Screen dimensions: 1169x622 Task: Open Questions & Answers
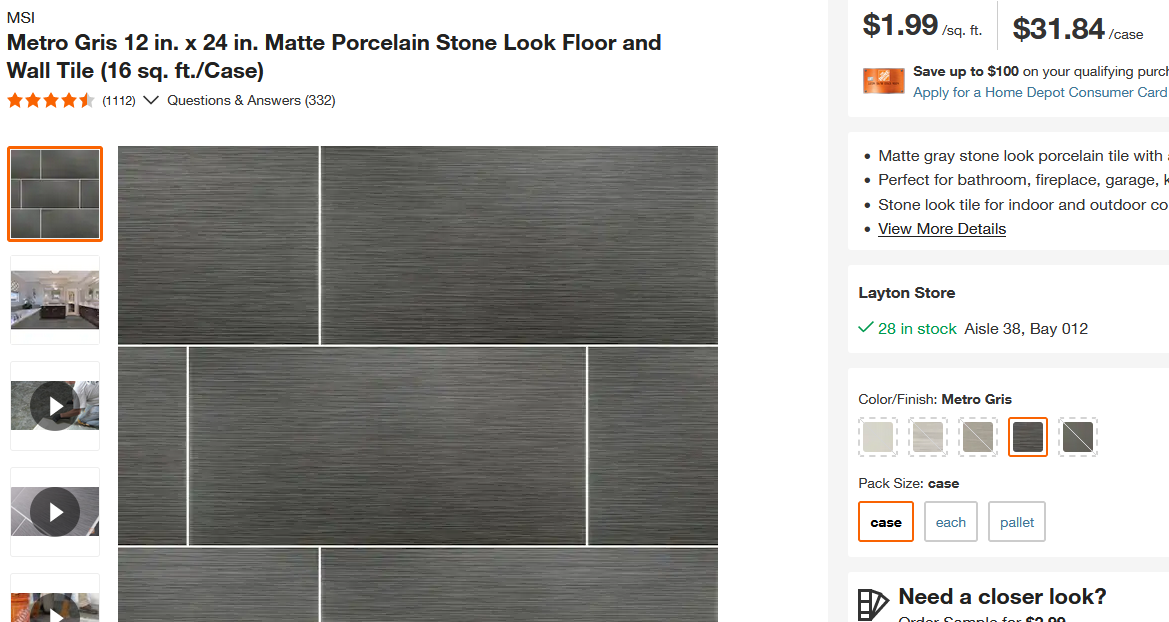point(250,100)
